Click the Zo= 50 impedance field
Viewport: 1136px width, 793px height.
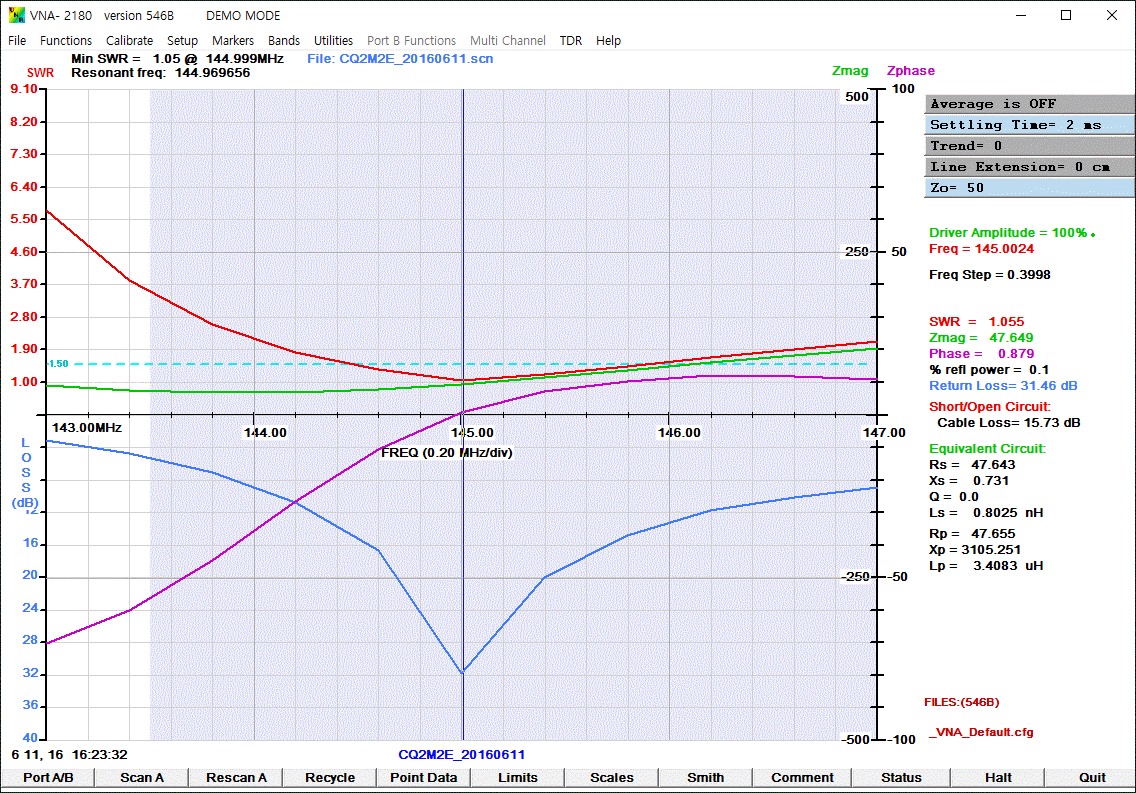[1030, 188]
